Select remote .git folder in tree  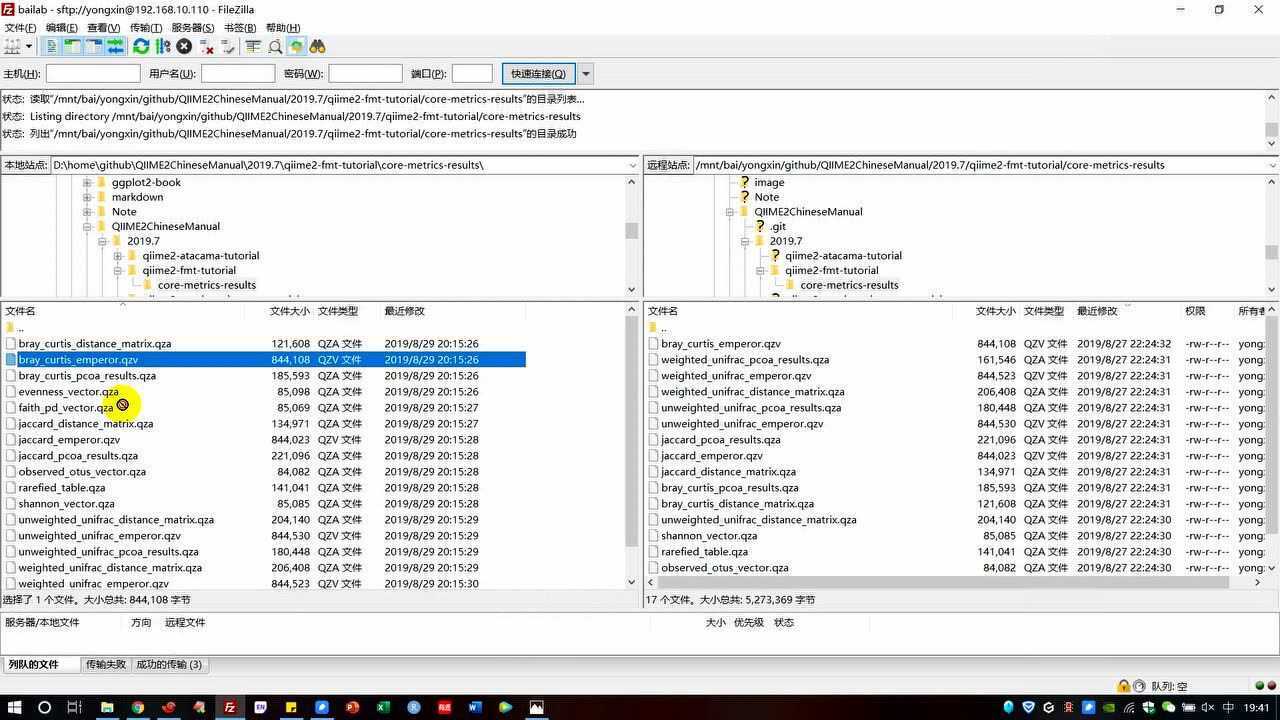[x=777, y=227]
